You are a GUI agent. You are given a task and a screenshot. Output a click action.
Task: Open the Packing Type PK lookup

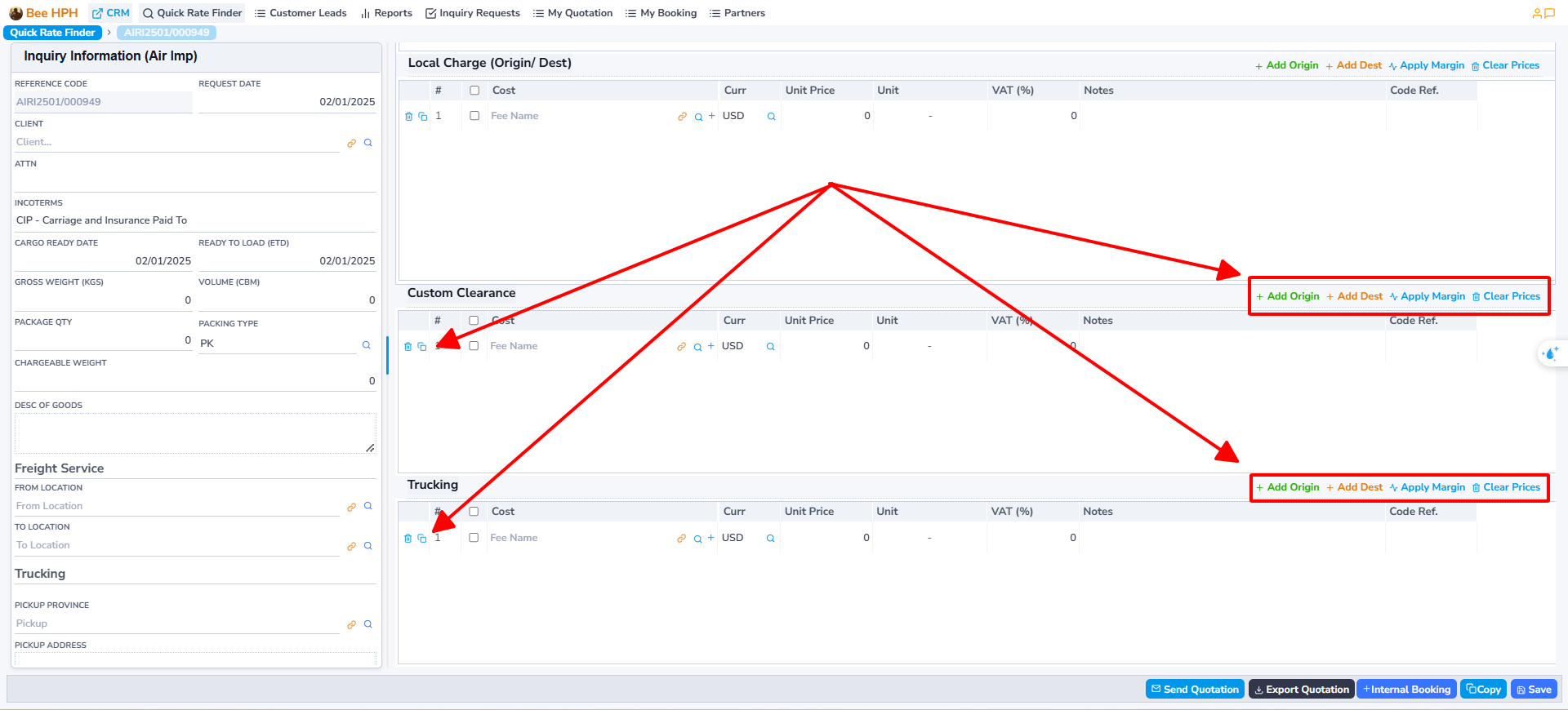(366, 344)
